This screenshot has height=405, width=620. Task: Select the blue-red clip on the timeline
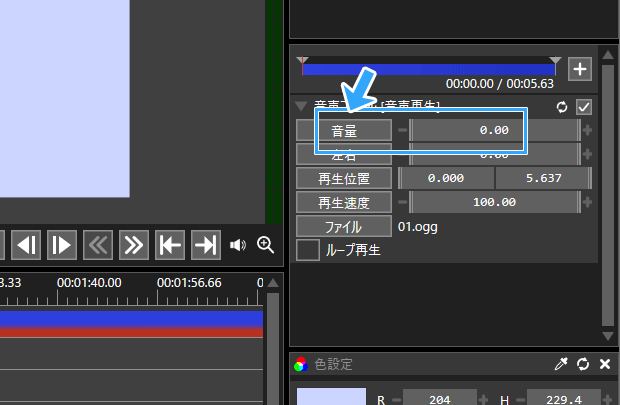(x=131, y=324)
